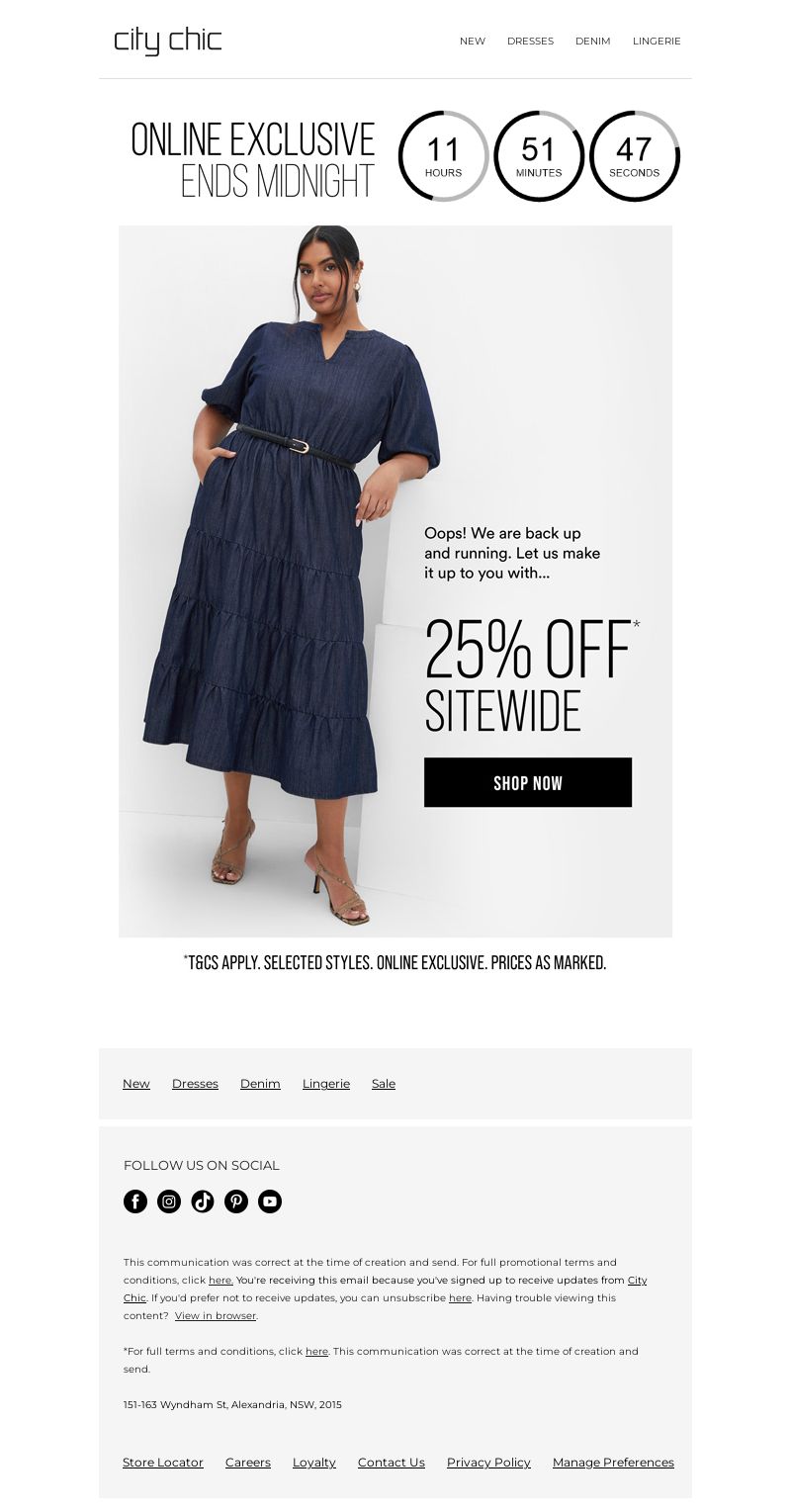Open the YouTube social icon
Image resolution: width=791 pixels, height=1512 pixels.
(270, 1201)
